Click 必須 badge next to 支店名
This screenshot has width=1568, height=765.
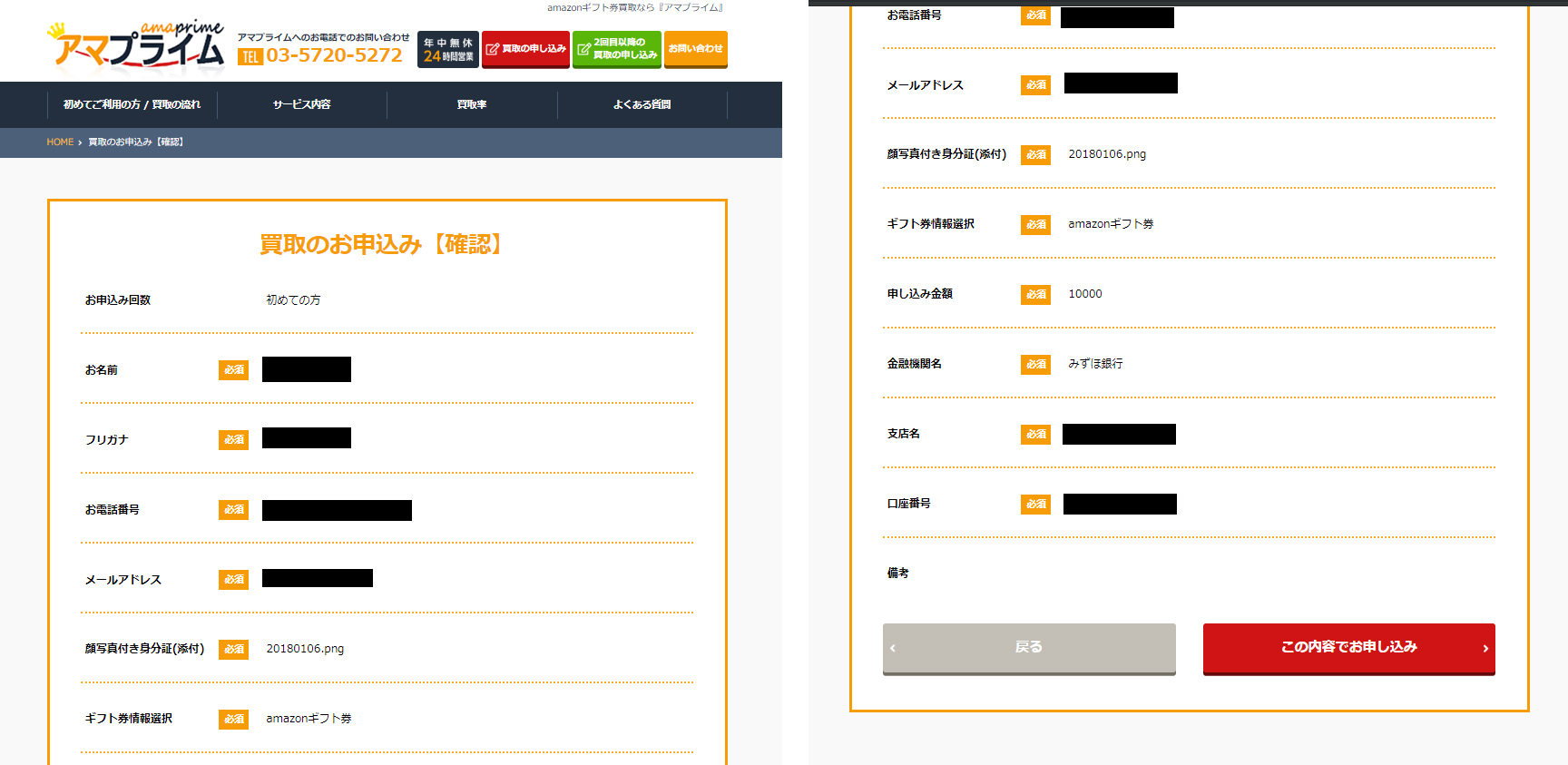click(x=1035, y=435)
